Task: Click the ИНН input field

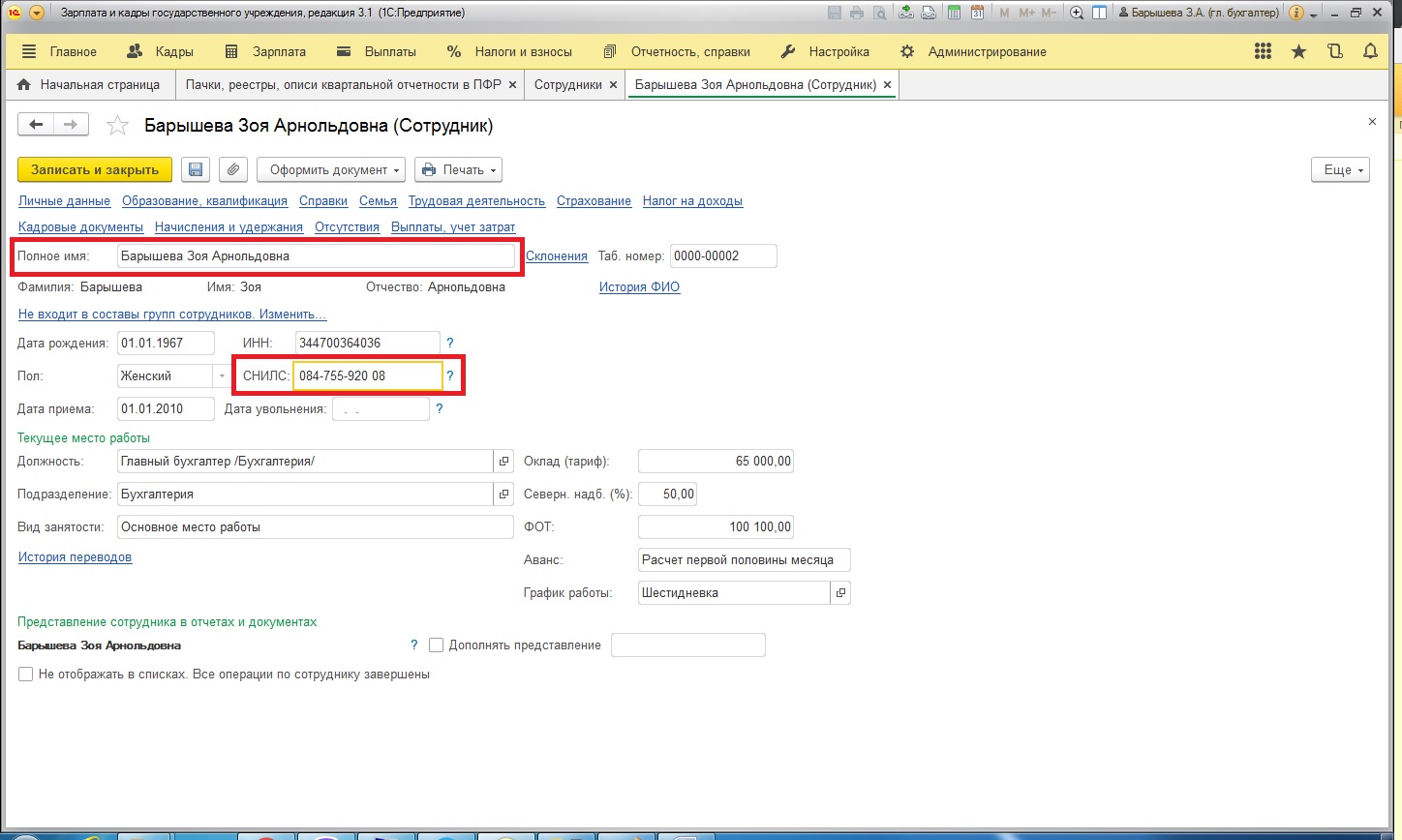Action: pos(367,343)
